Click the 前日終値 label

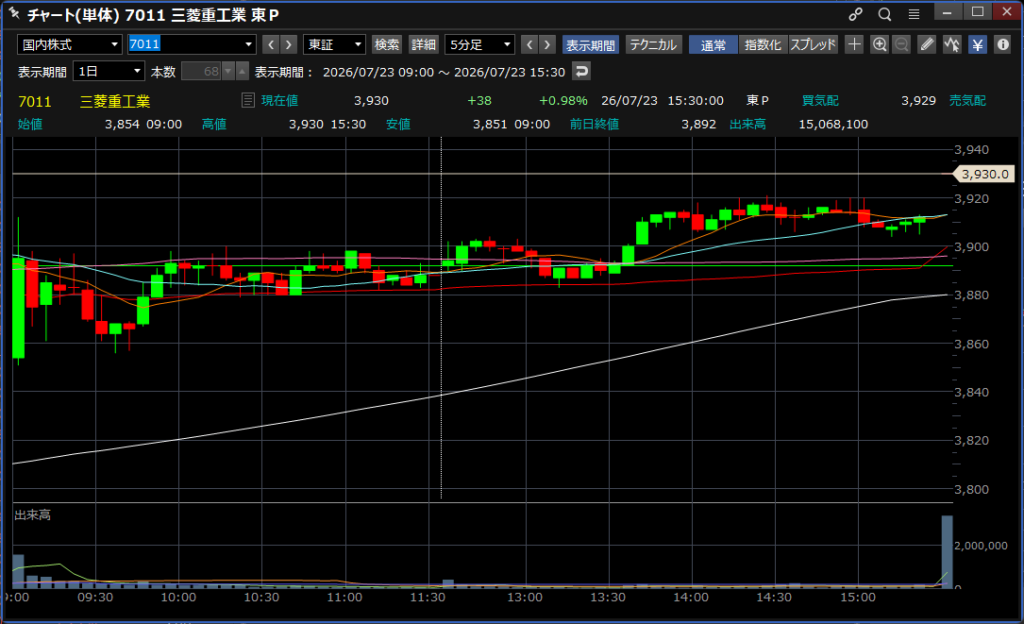pos(594,124)
